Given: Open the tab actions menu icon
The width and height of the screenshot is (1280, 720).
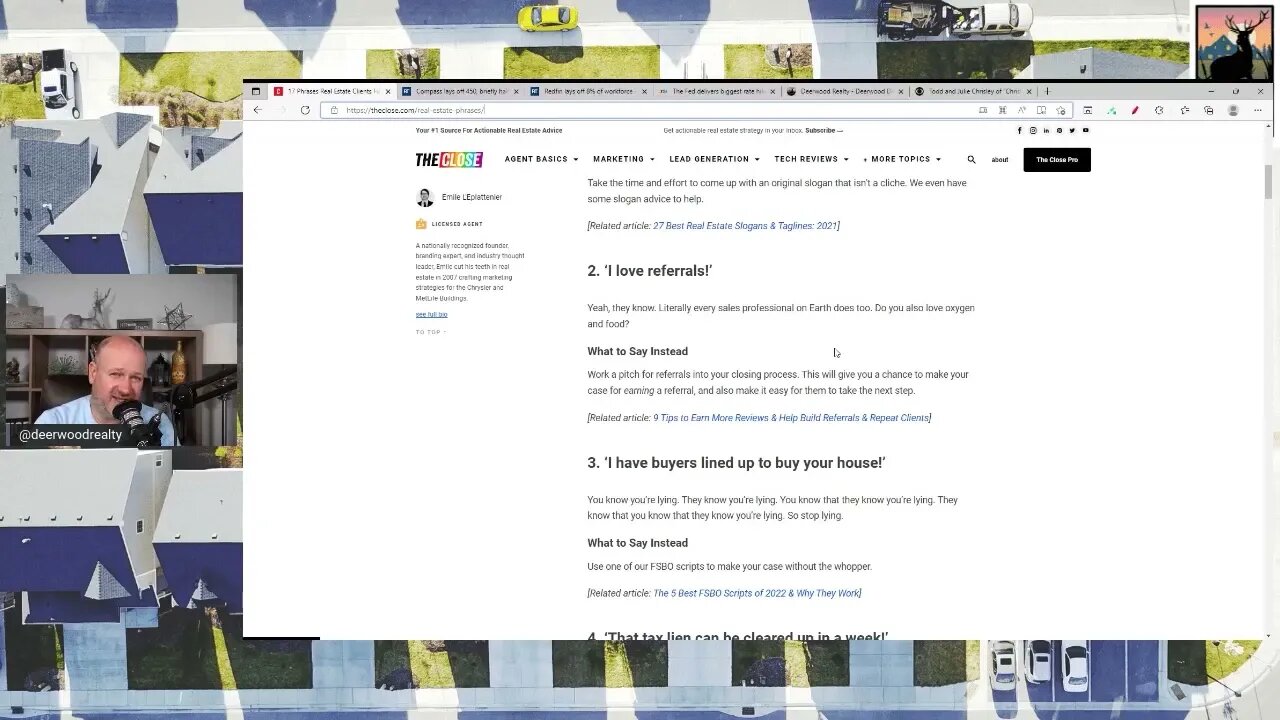Looking at the screenshot, I should click(x=255, y=91).
